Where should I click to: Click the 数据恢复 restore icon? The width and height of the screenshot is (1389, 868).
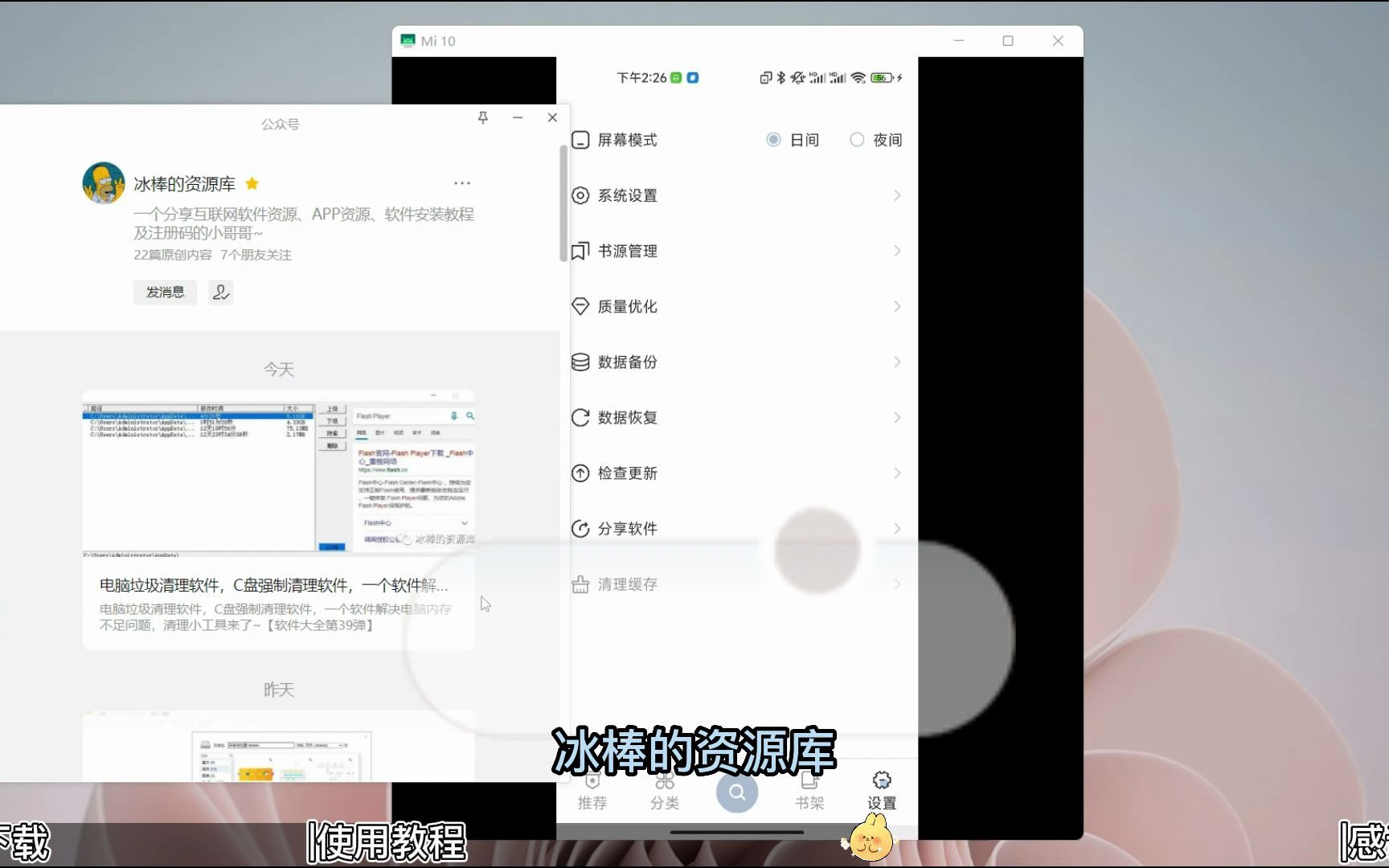tap(580, 417)
